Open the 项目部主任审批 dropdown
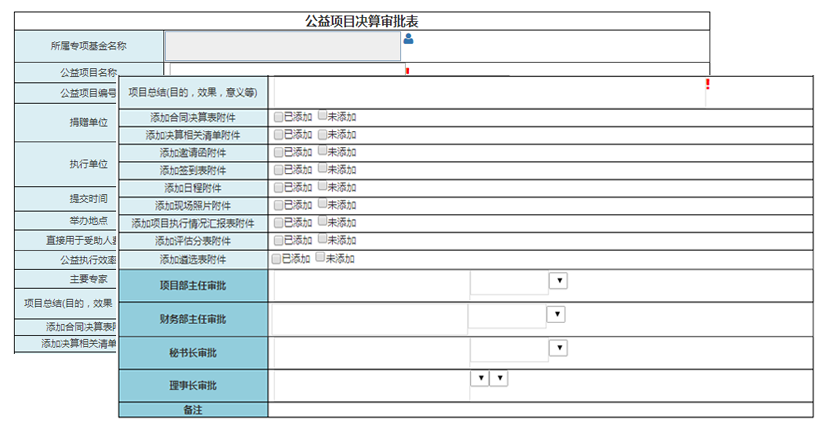Image resolution: width=827 pixels, height=421 pixels. (558, 281)
